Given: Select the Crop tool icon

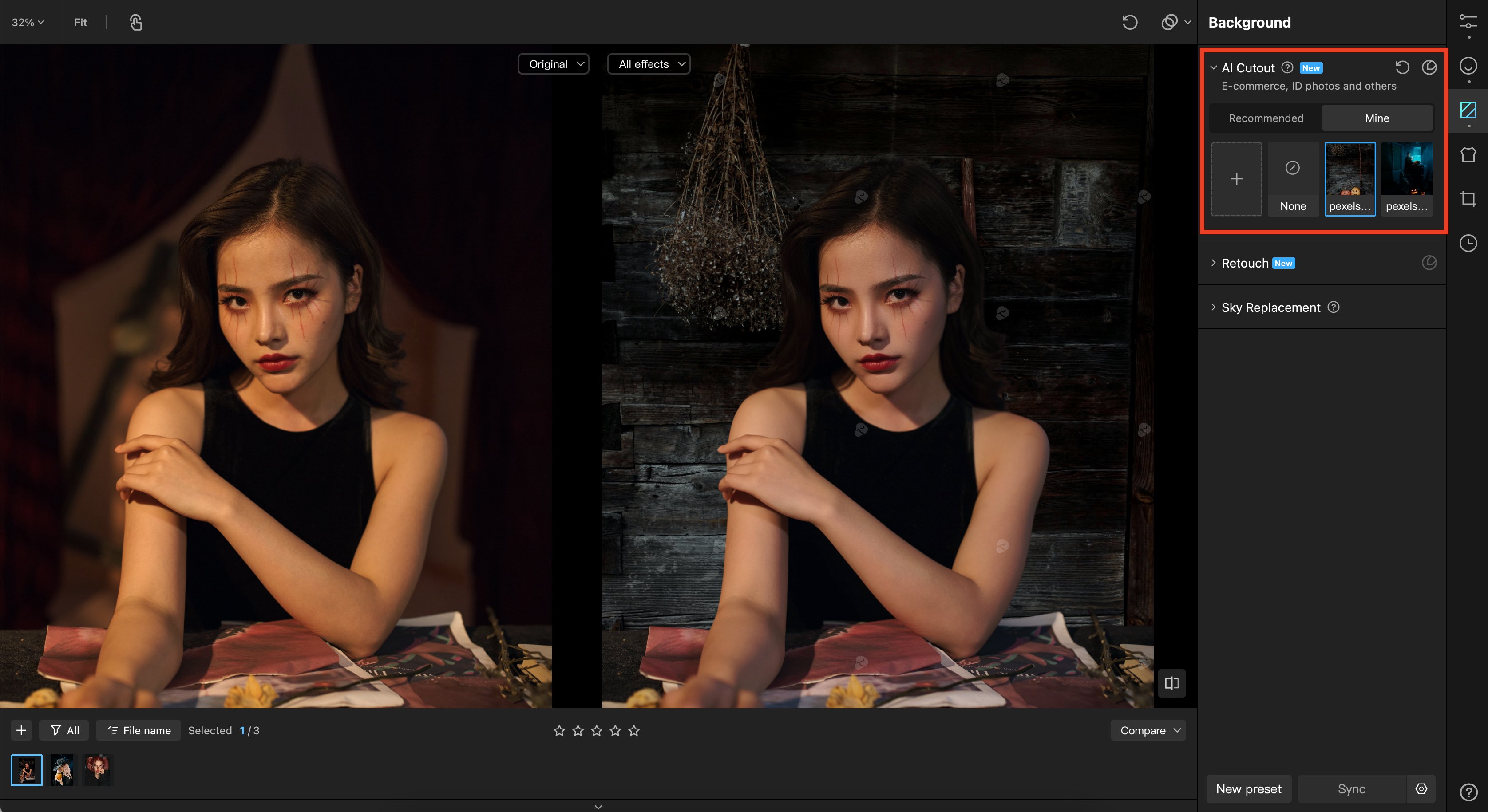Looking at the screenshot, I should (x=1468, y=199).
